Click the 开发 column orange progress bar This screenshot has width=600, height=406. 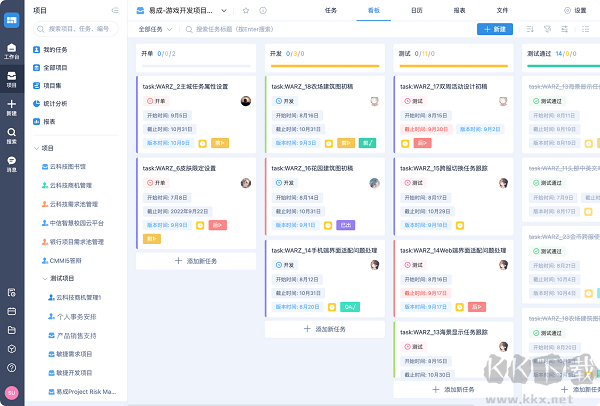click(325, 66)
